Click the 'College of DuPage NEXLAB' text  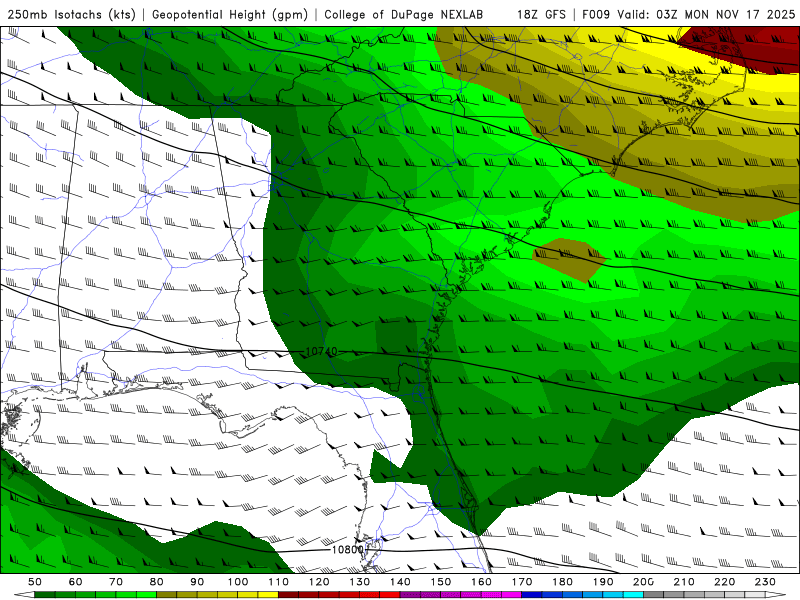(404, 15)
